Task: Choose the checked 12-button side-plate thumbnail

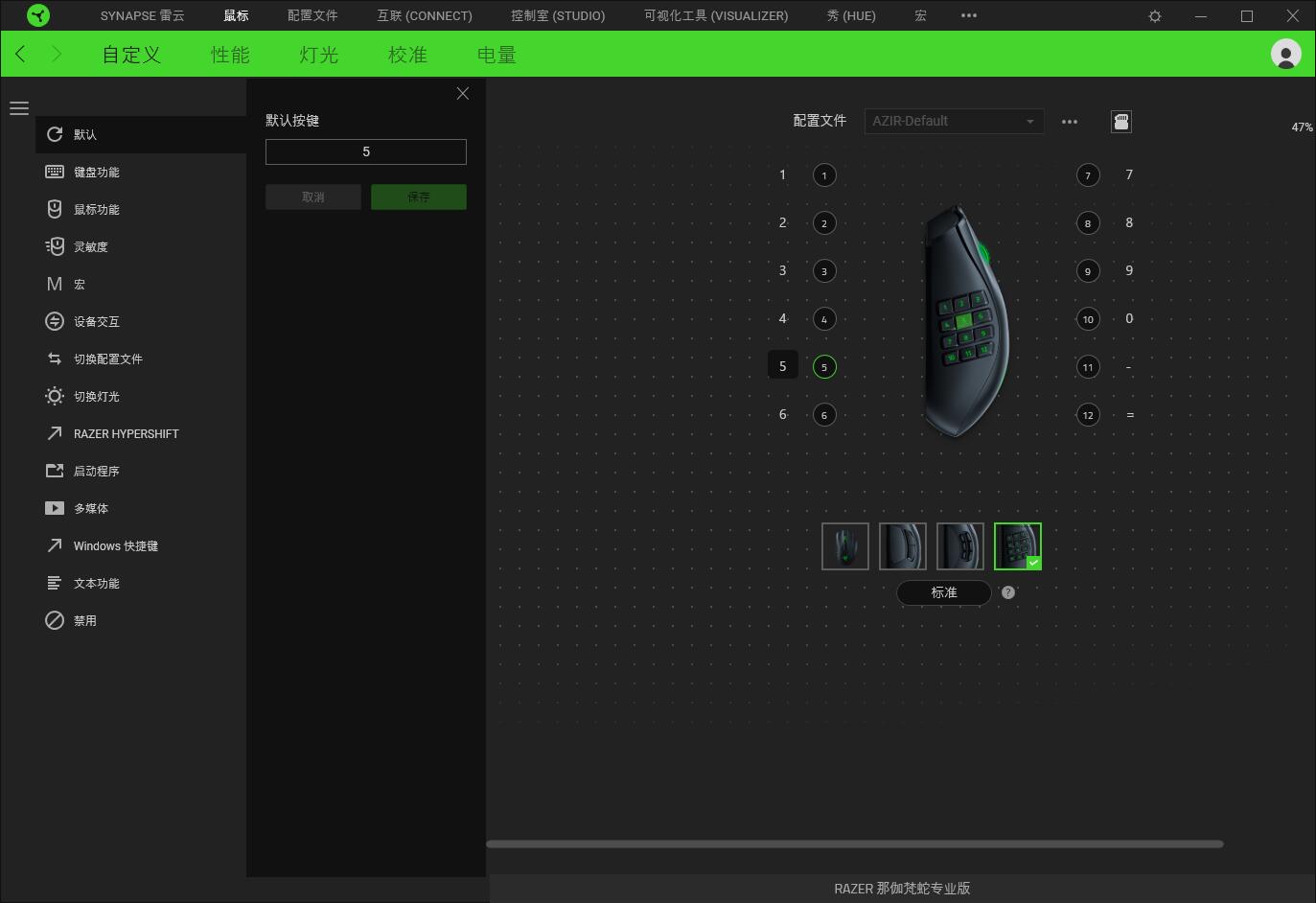Action: click(x=1018, y=546)
